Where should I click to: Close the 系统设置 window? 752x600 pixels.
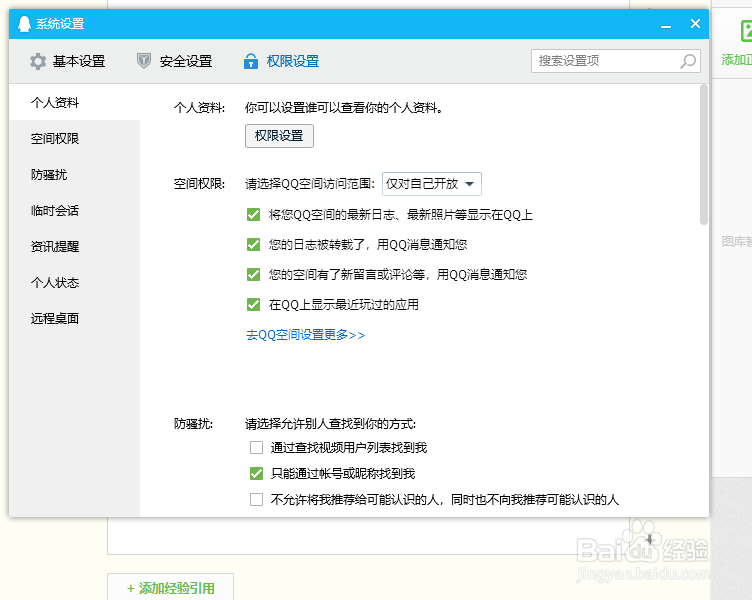[695, 24]
